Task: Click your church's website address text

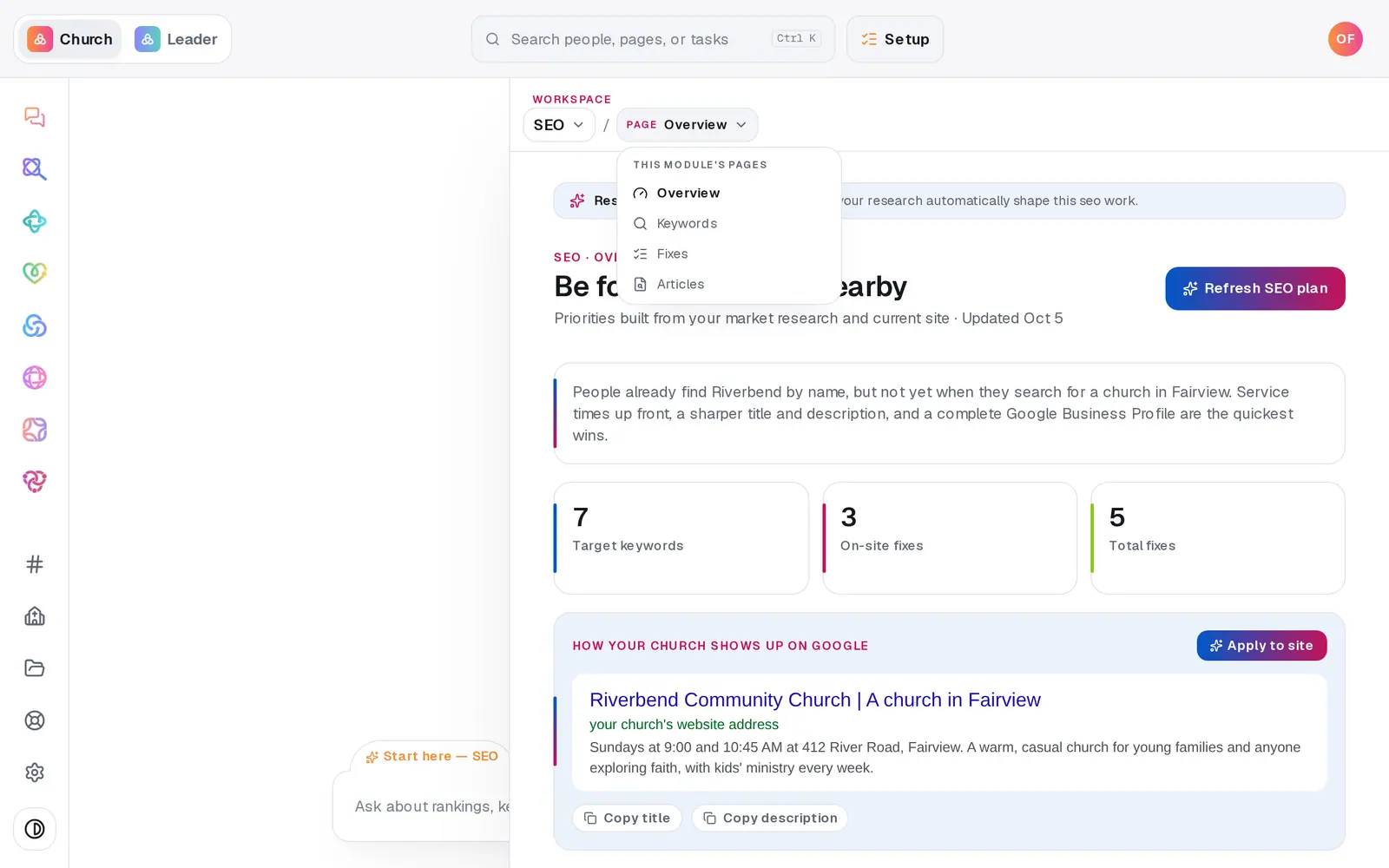Action: pyautogui.click(x=684, y=725)
